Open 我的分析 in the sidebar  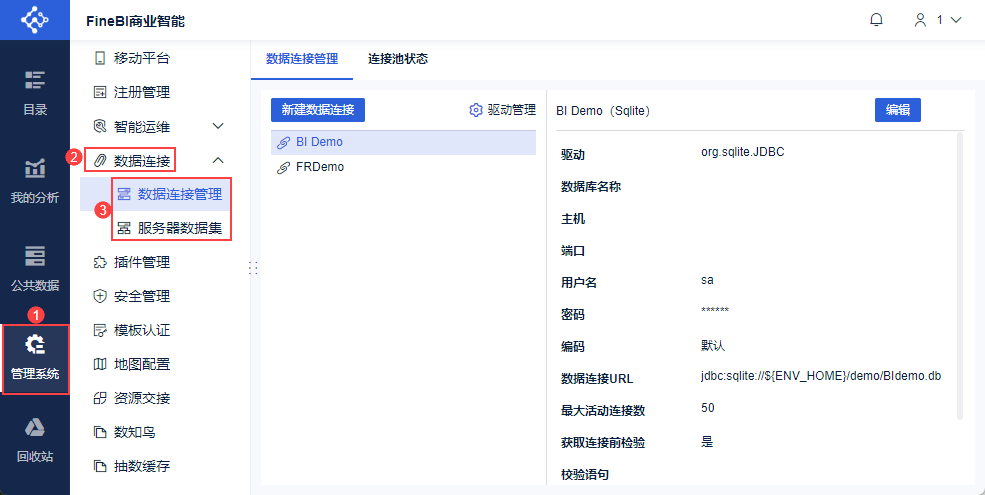[35, 181]
